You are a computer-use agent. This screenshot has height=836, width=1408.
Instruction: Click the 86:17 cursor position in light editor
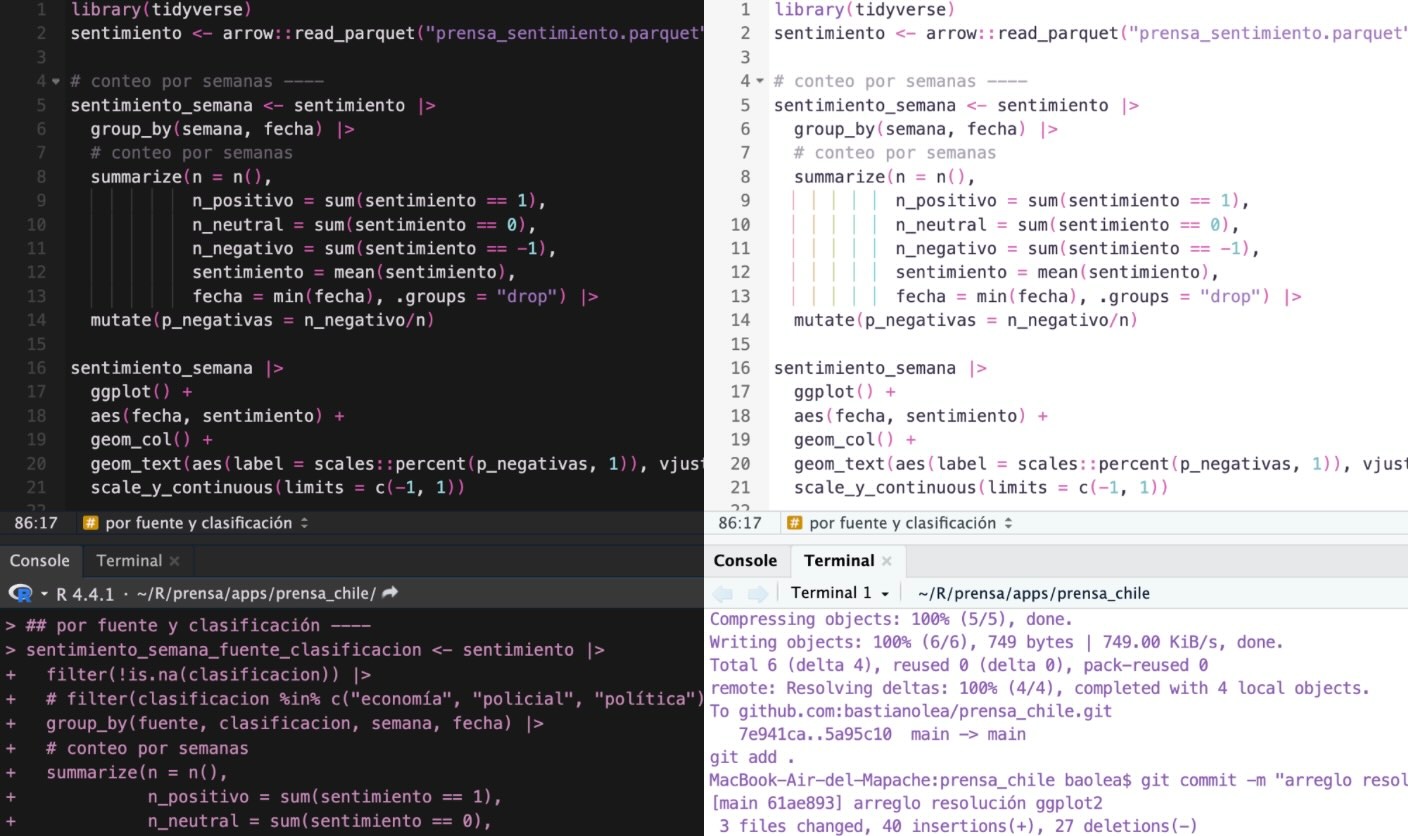(741, 523)
